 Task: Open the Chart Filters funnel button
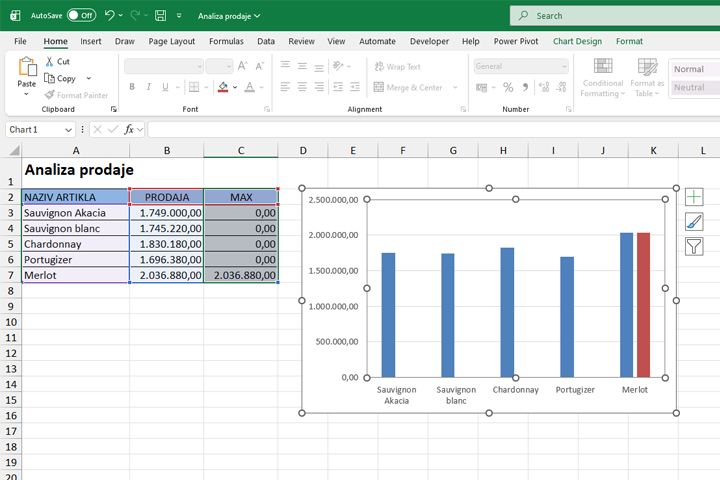tap(694, 246)
